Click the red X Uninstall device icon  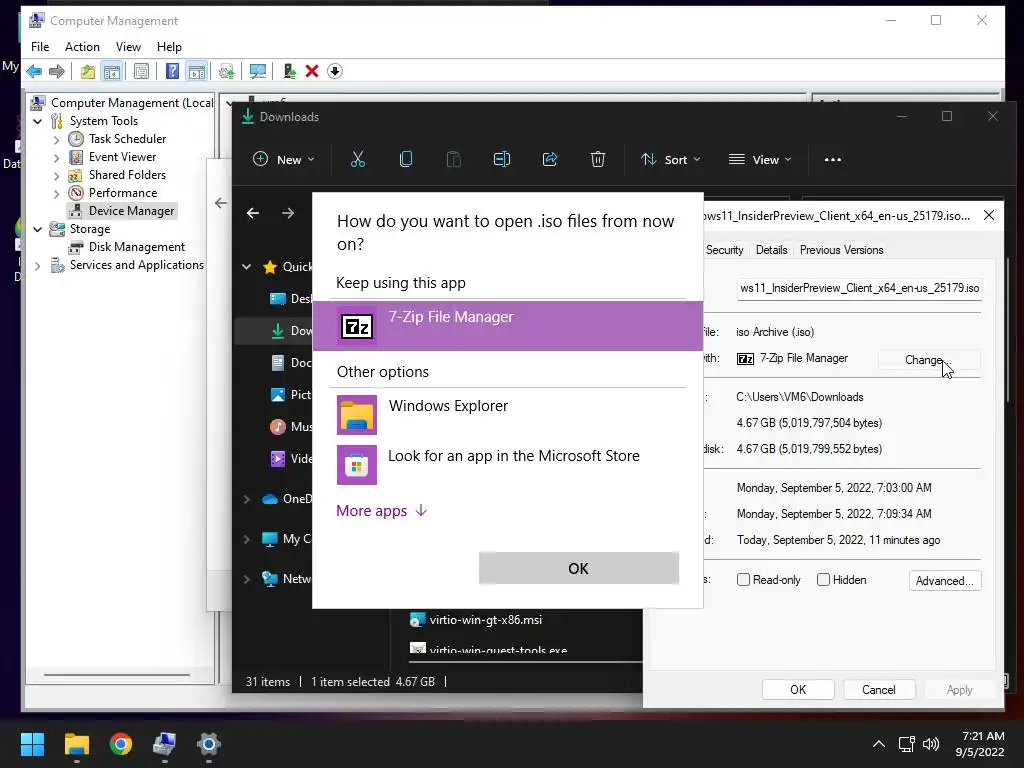click(312, 71)
